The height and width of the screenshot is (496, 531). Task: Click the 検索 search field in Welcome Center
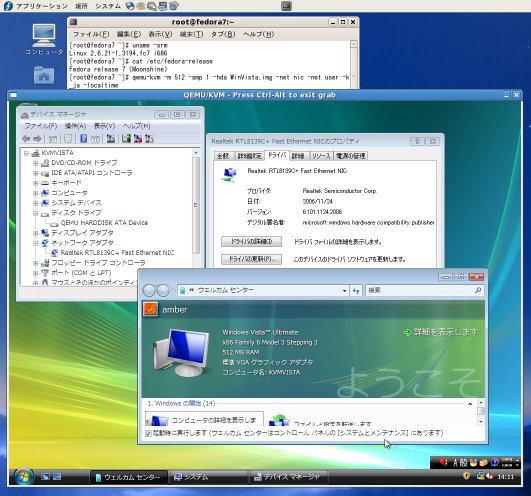[425, 290]
